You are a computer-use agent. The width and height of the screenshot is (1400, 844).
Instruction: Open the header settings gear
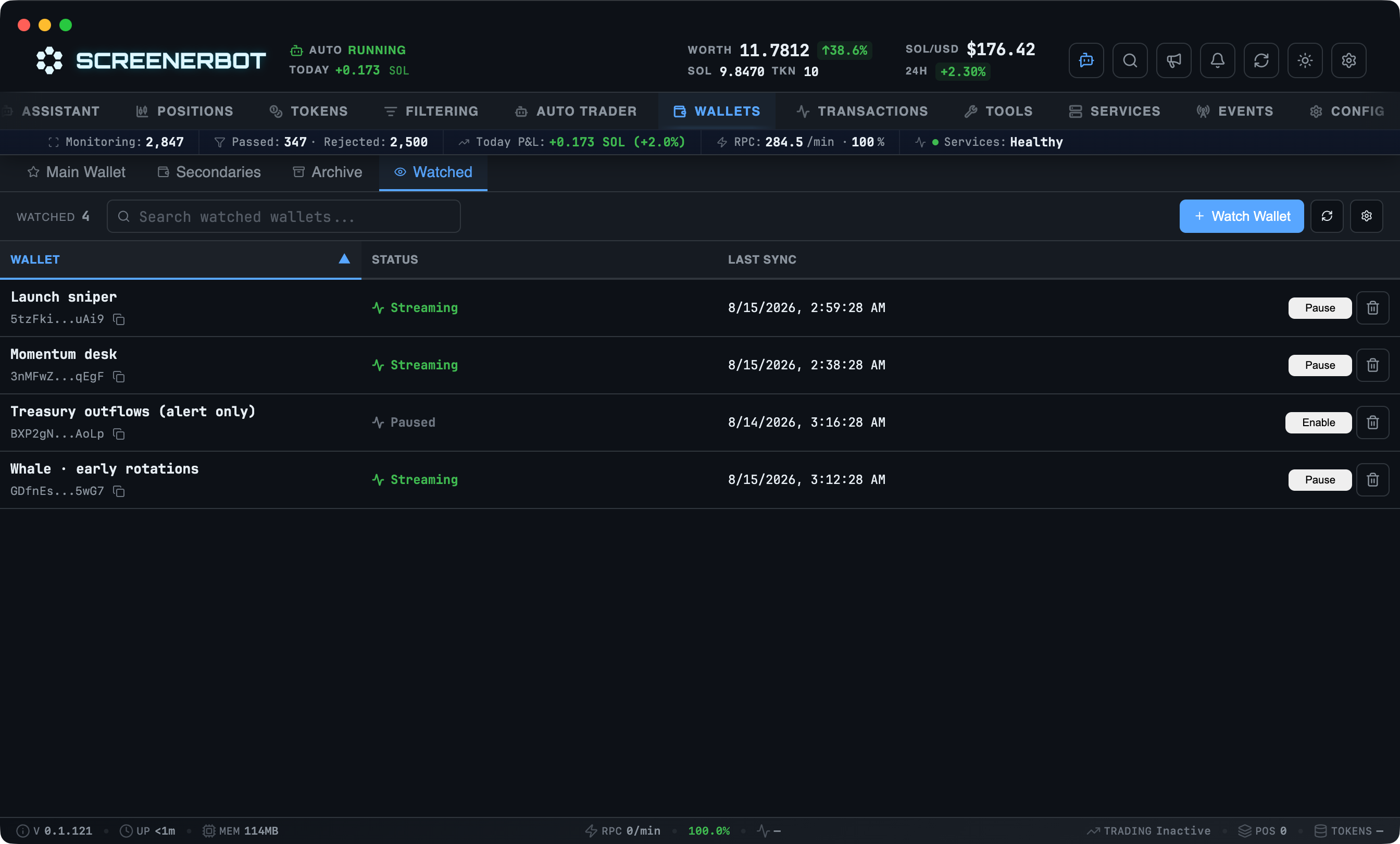point(1348,60)
